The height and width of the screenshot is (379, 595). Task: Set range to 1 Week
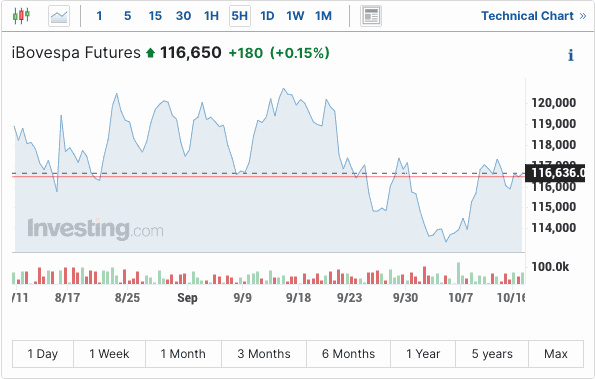[109, 354]
